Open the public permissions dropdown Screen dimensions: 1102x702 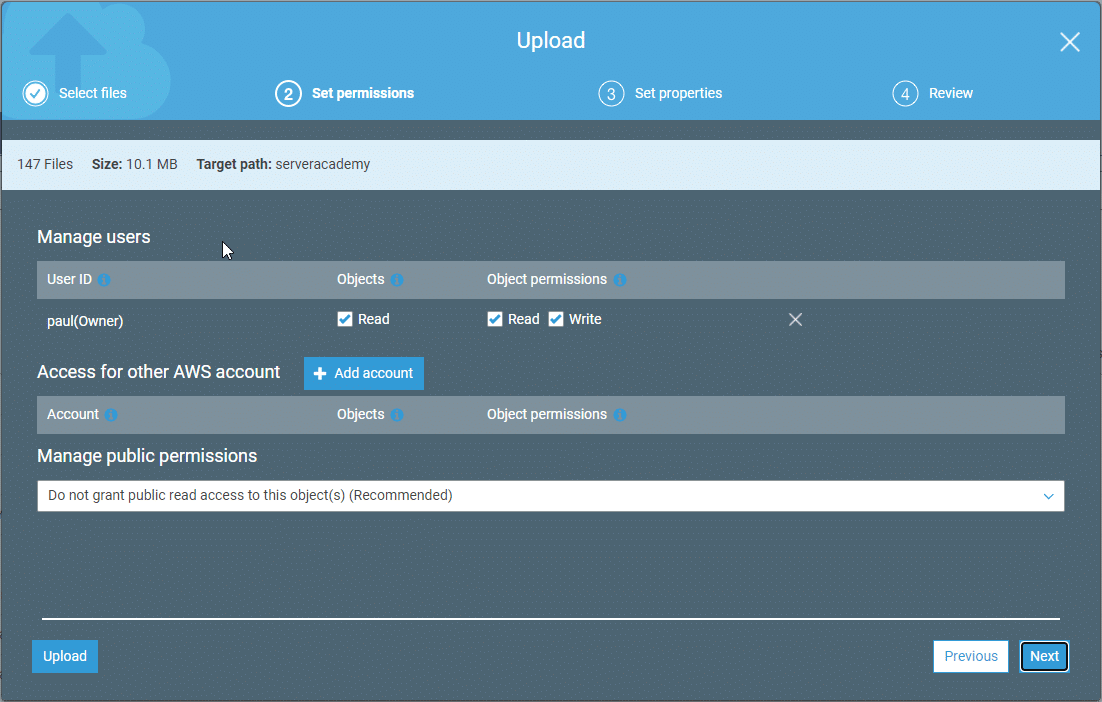pyautogui.click(x=550, y=496)
